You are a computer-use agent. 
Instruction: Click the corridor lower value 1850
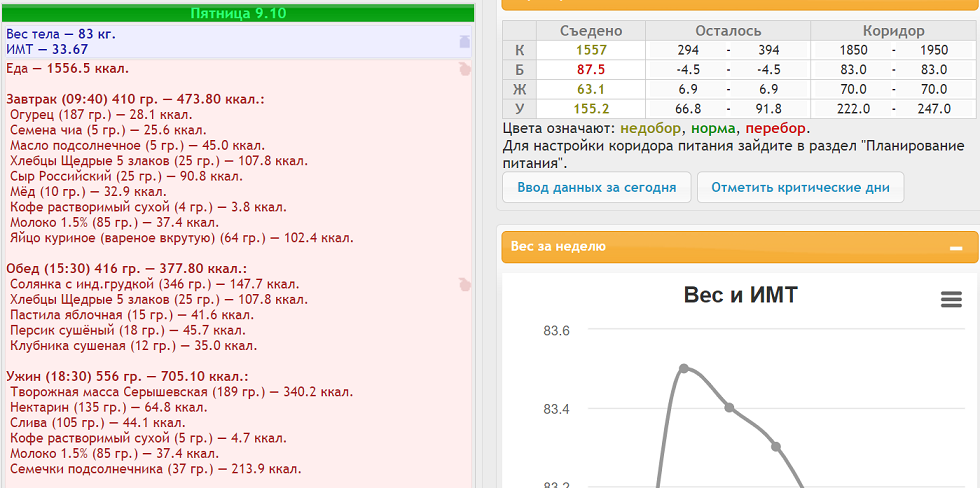click(854, 51)
